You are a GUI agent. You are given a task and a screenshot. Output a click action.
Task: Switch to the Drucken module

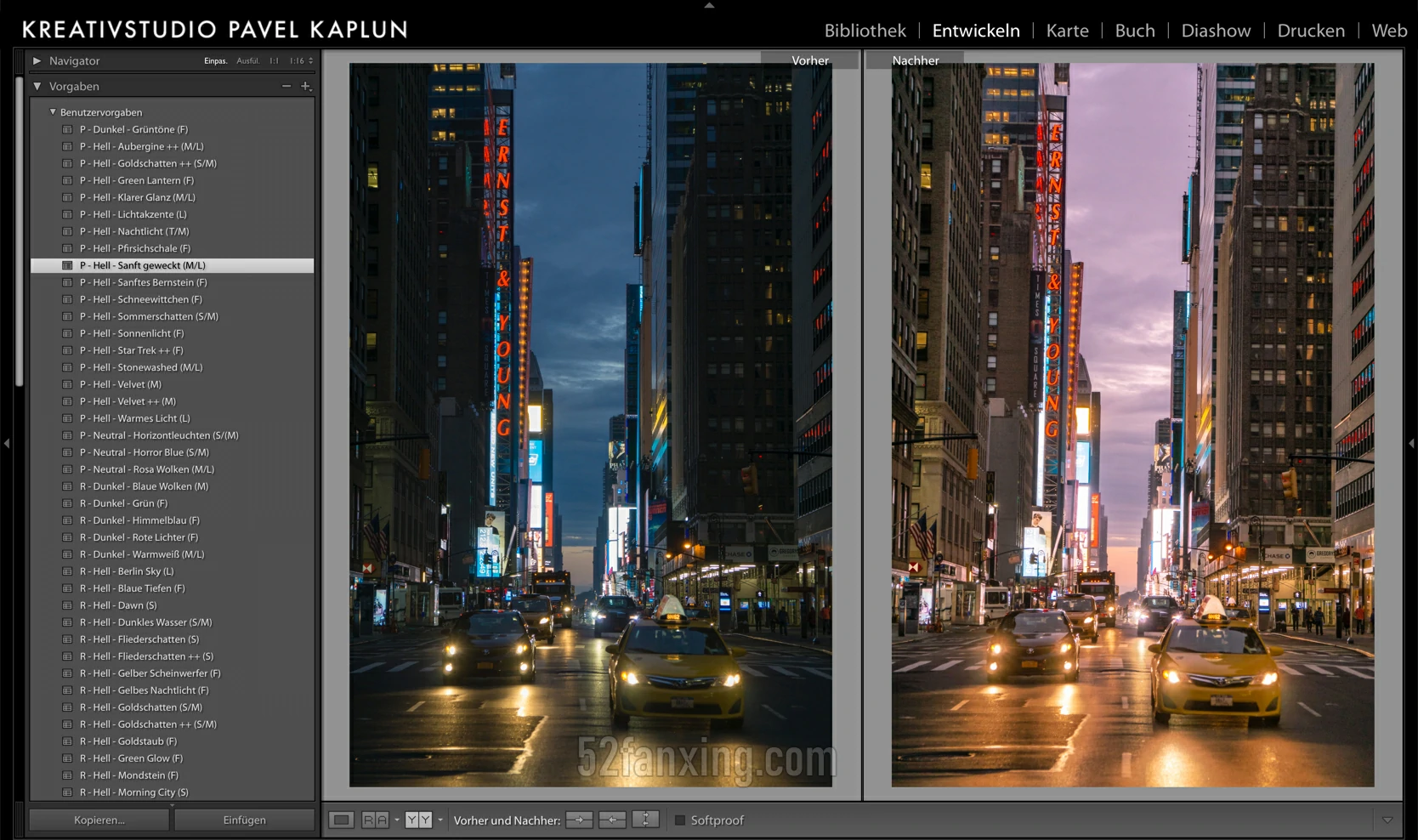pyautogui.click(x=1311, y=31)
